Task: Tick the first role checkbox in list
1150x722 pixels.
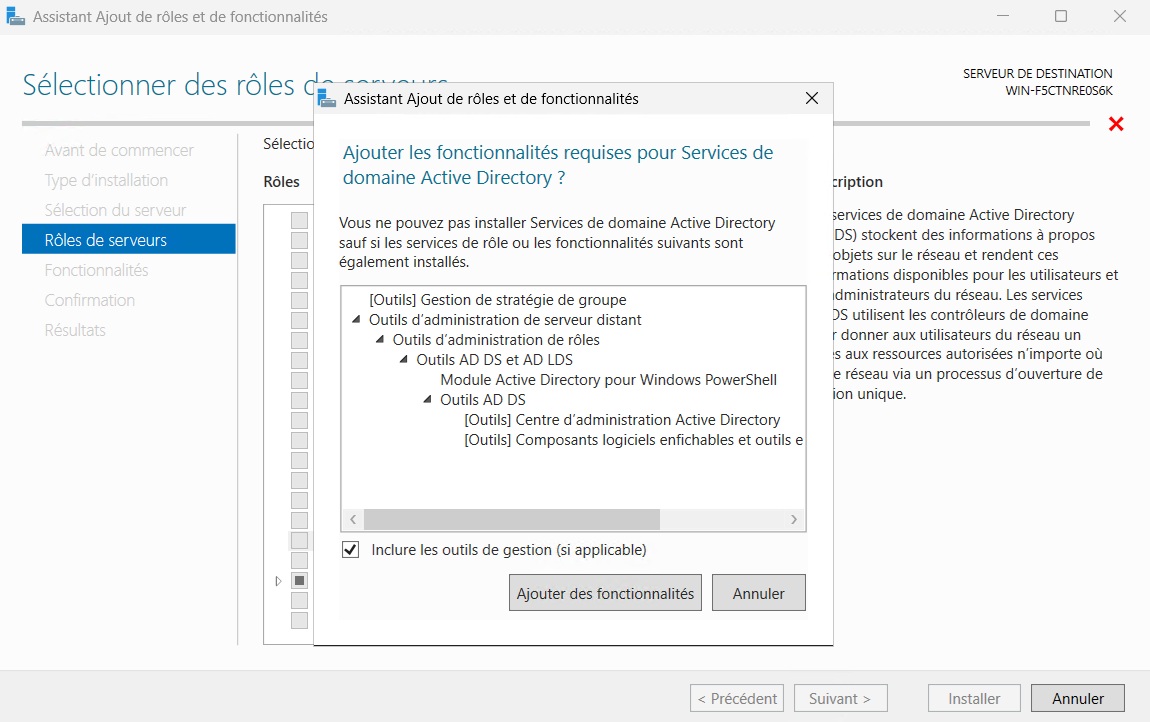Action: coord(299,220)
